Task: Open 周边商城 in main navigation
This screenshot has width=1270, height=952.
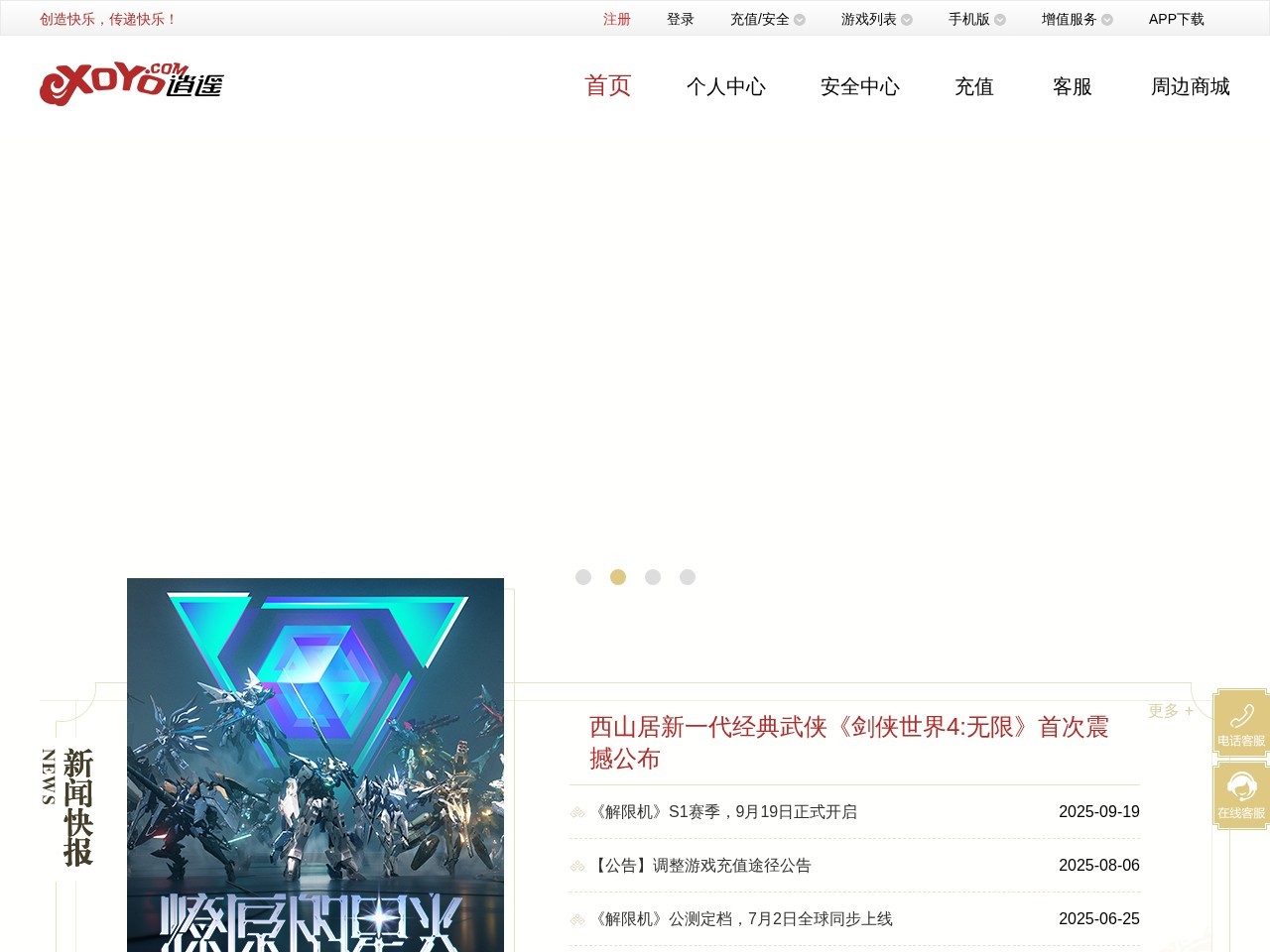Action: point(1191,86)
